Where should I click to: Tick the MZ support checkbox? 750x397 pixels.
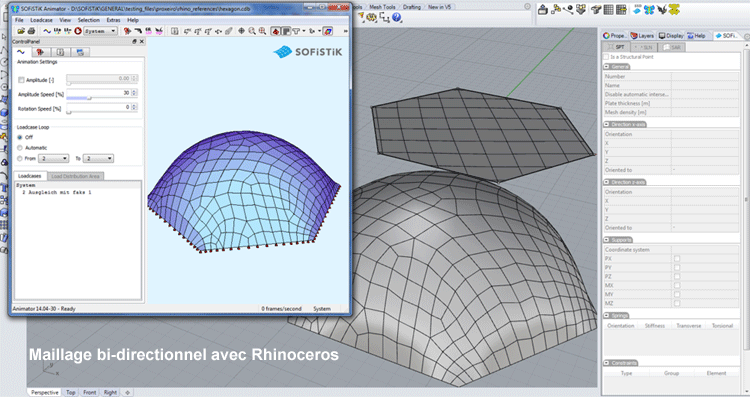(677, 303)
